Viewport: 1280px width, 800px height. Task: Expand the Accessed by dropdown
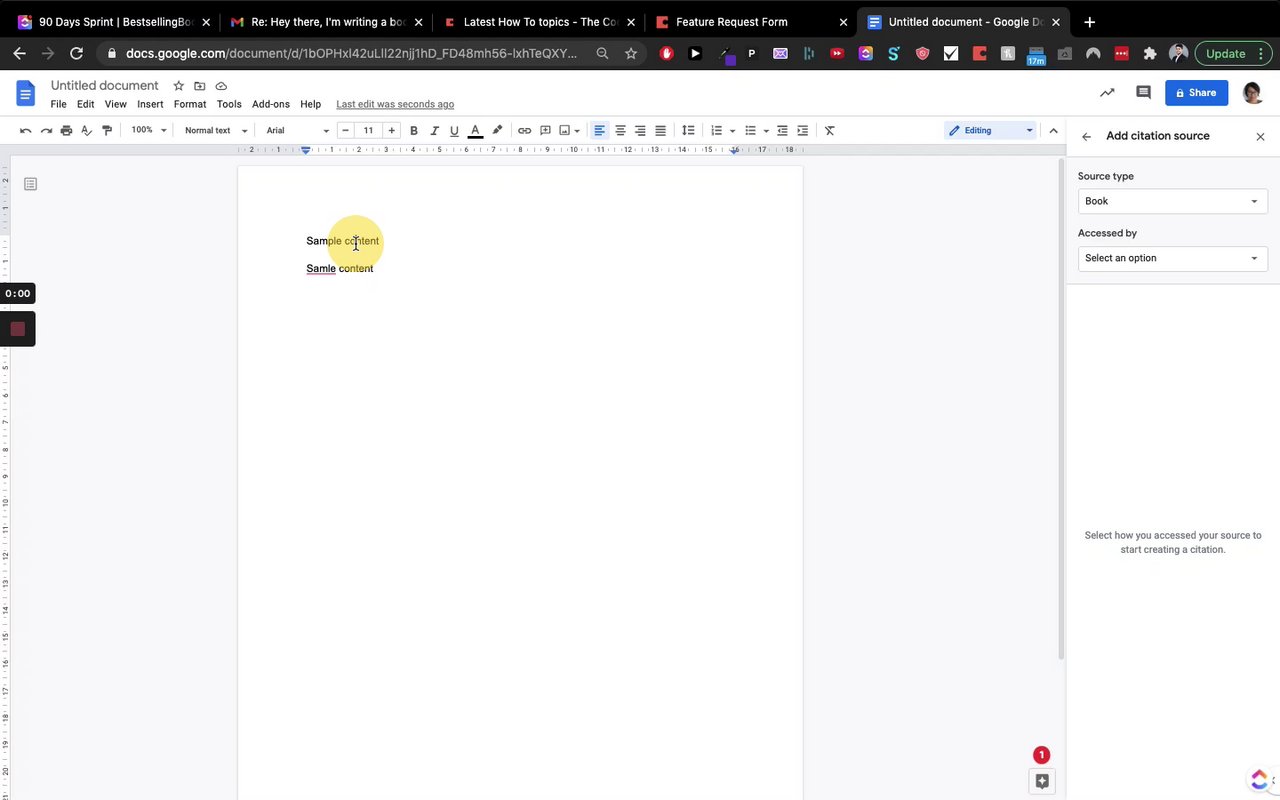pyautogui.click(x=1172, y=258)
